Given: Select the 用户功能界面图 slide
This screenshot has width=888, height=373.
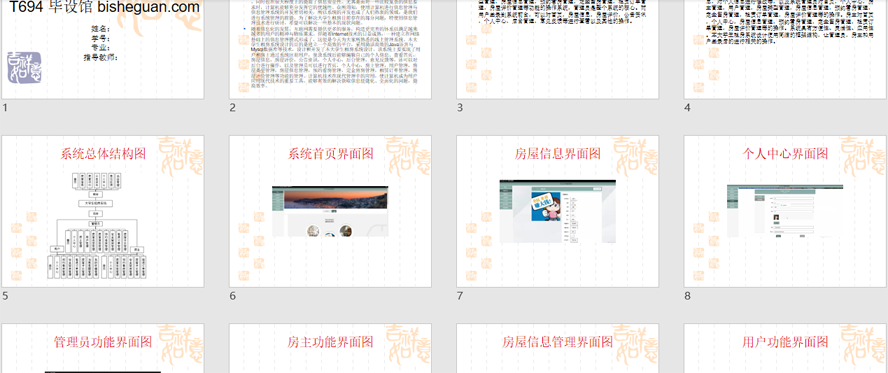Looking at the screenshot, I should (785, 348).
